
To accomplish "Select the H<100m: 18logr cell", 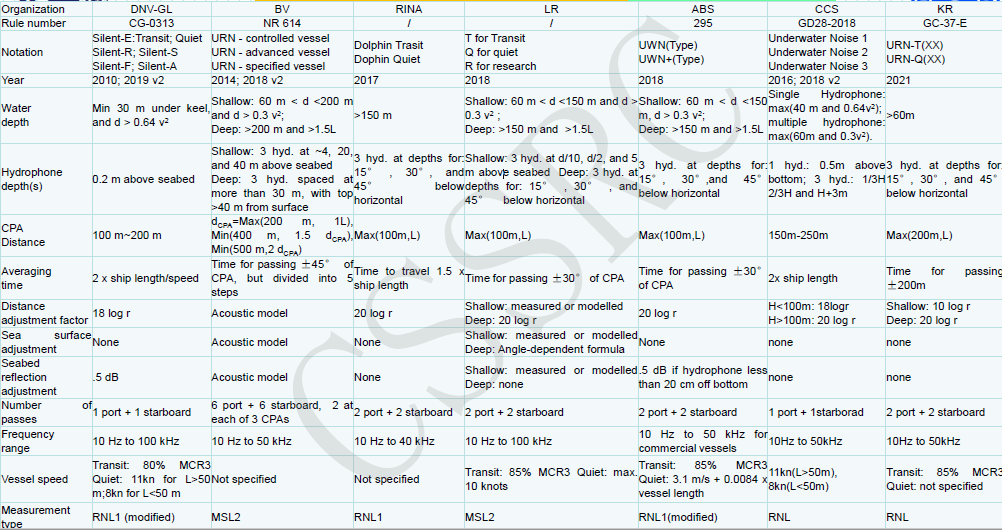I will click(x=826, y=313).
